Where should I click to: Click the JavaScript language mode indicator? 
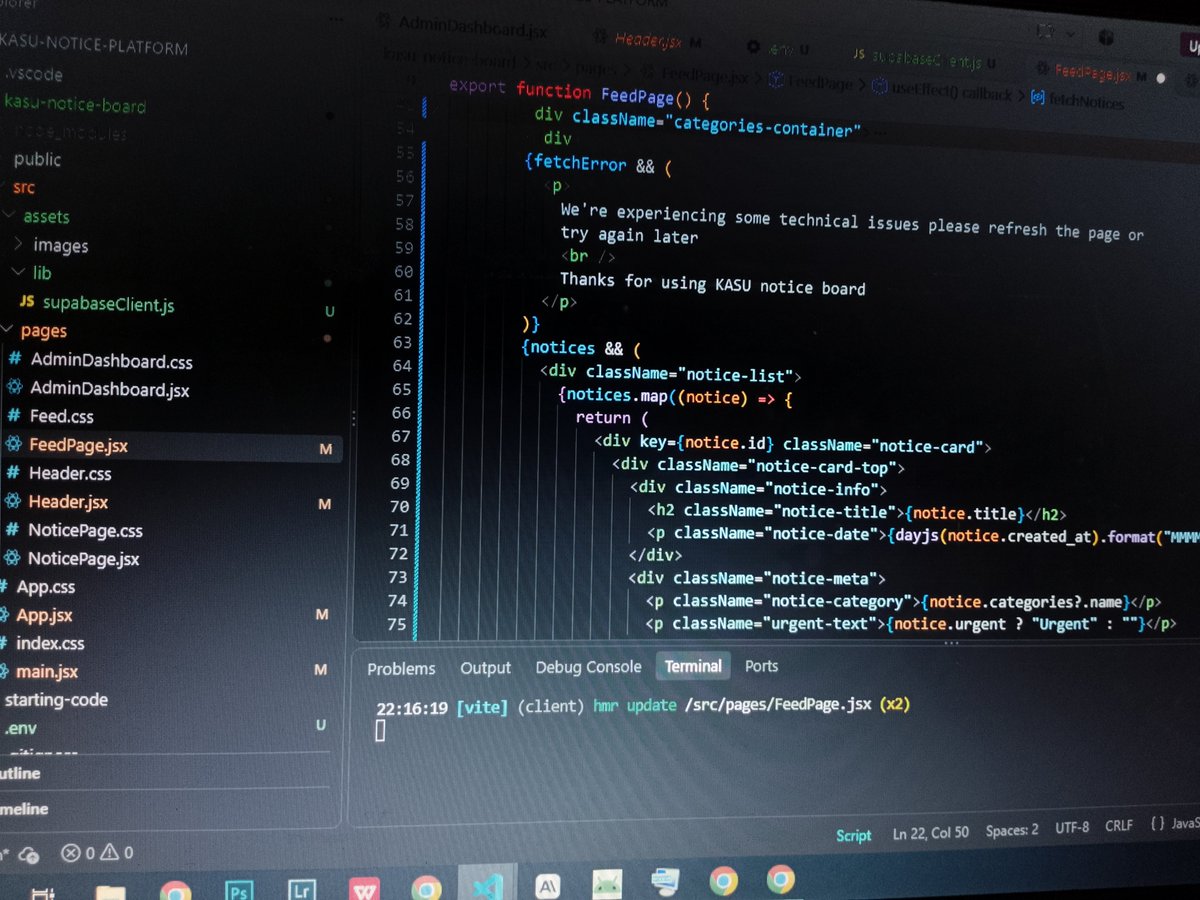tap(1175, 824)
